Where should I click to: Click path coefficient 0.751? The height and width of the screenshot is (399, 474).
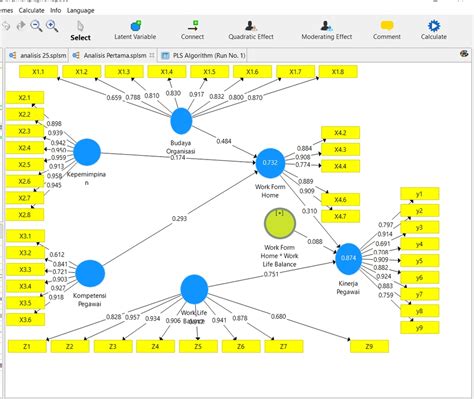pos(271,274)
